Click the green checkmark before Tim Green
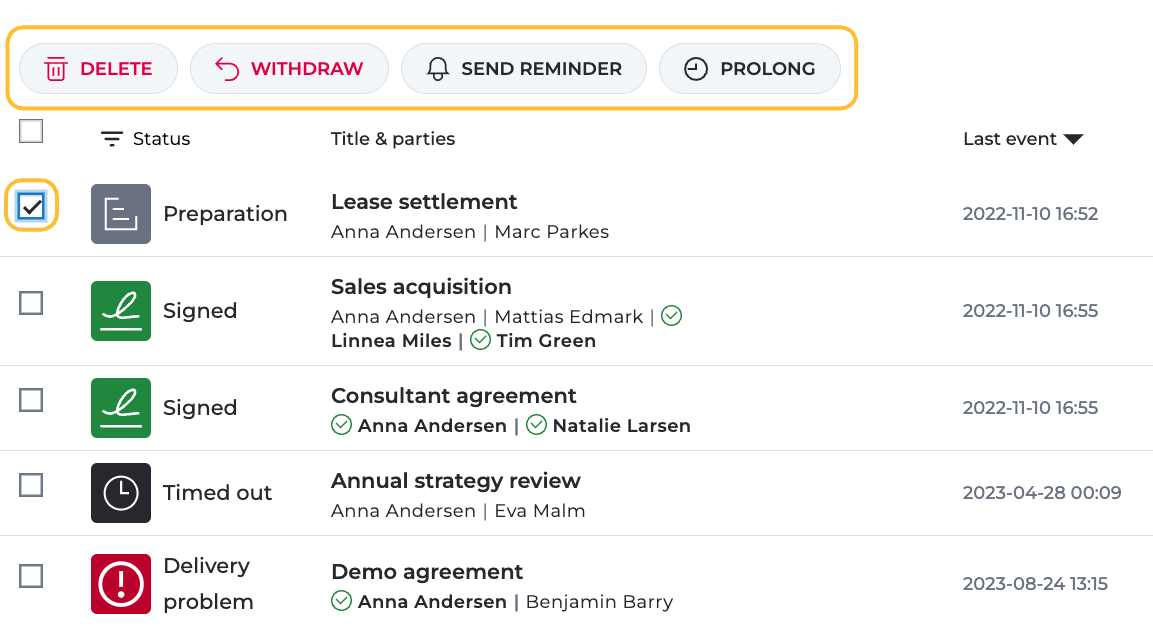The height and width of the screenshot is (627, 1153). pyautogui.click(x=480, y=341)
